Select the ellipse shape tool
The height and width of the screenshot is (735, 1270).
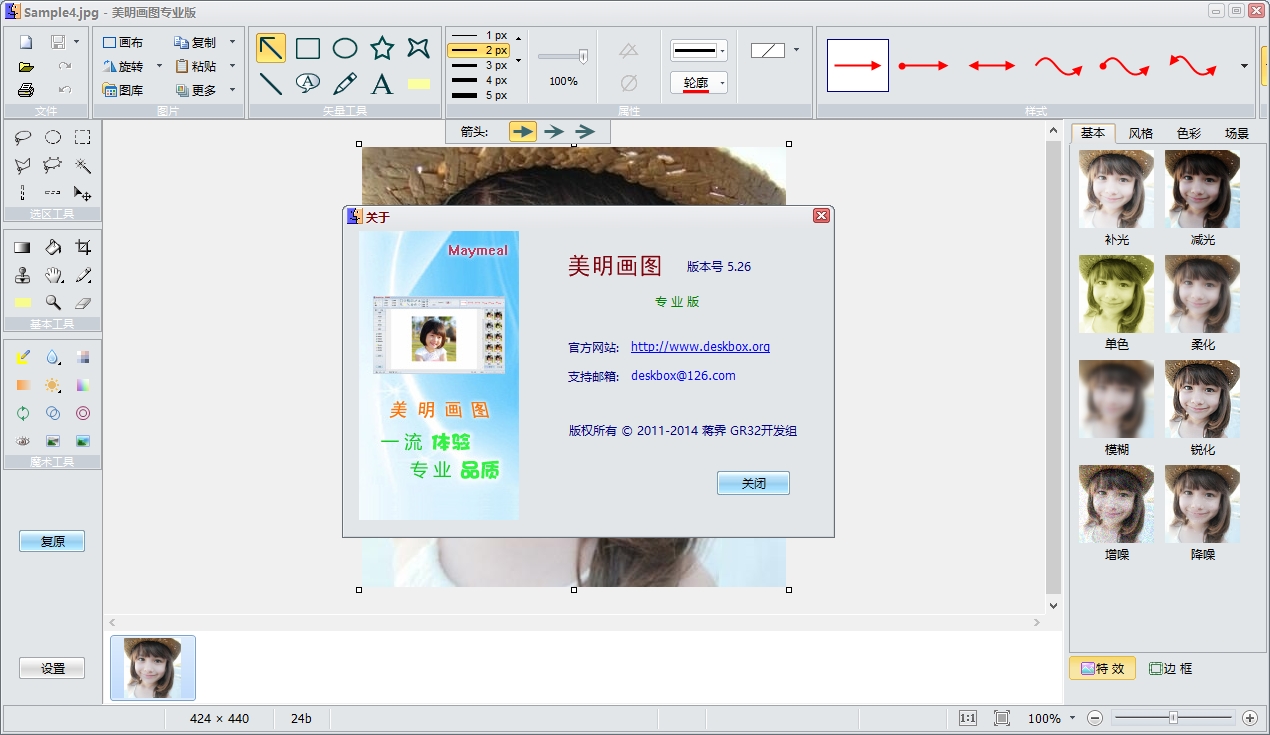pyautogui.click(x=345, y=48)
